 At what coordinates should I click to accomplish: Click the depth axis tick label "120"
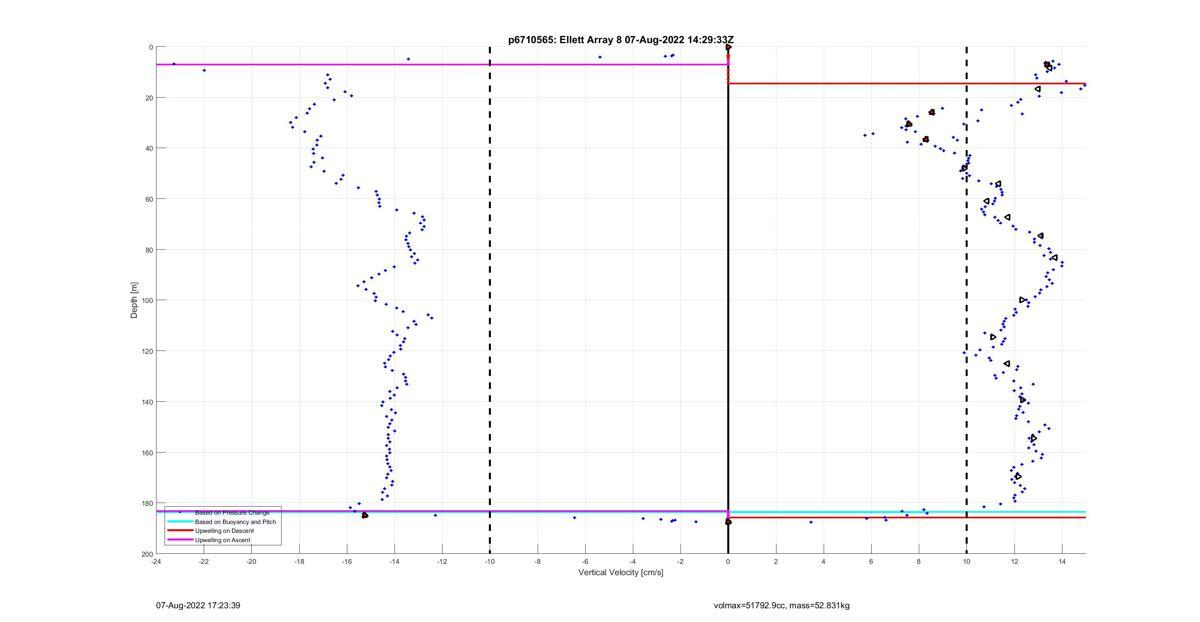[x=146, y=351]
